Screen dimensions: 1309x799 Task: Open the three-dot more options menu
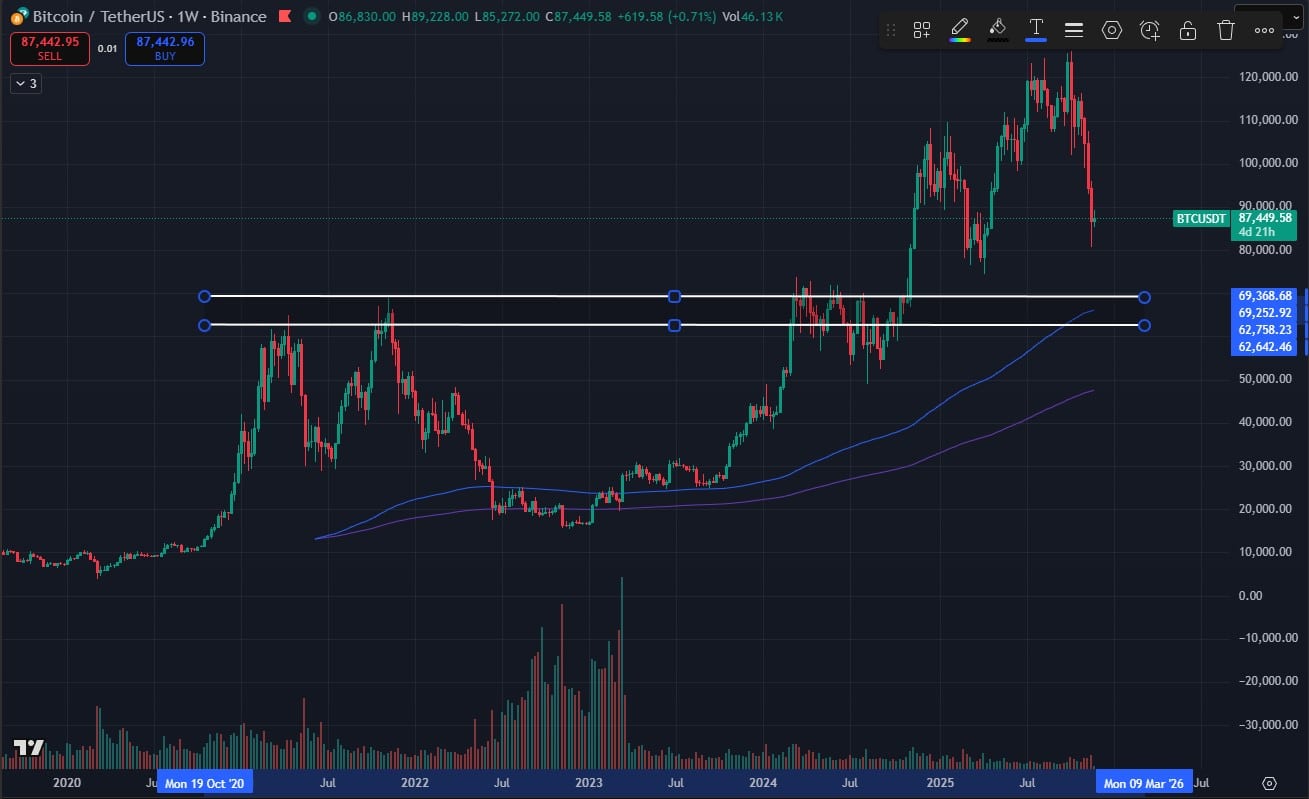click(1264, 30)
